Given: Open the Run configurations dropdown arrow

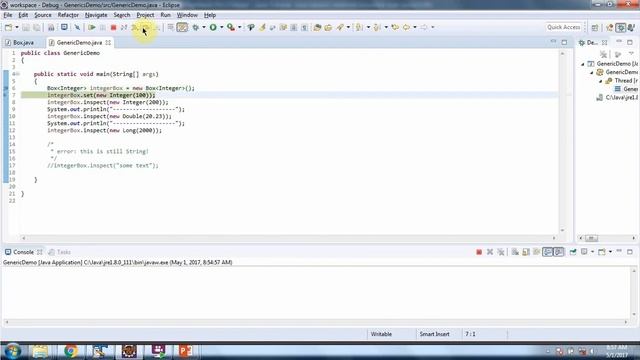Looking at the screenshot, I should coord(222,27).
